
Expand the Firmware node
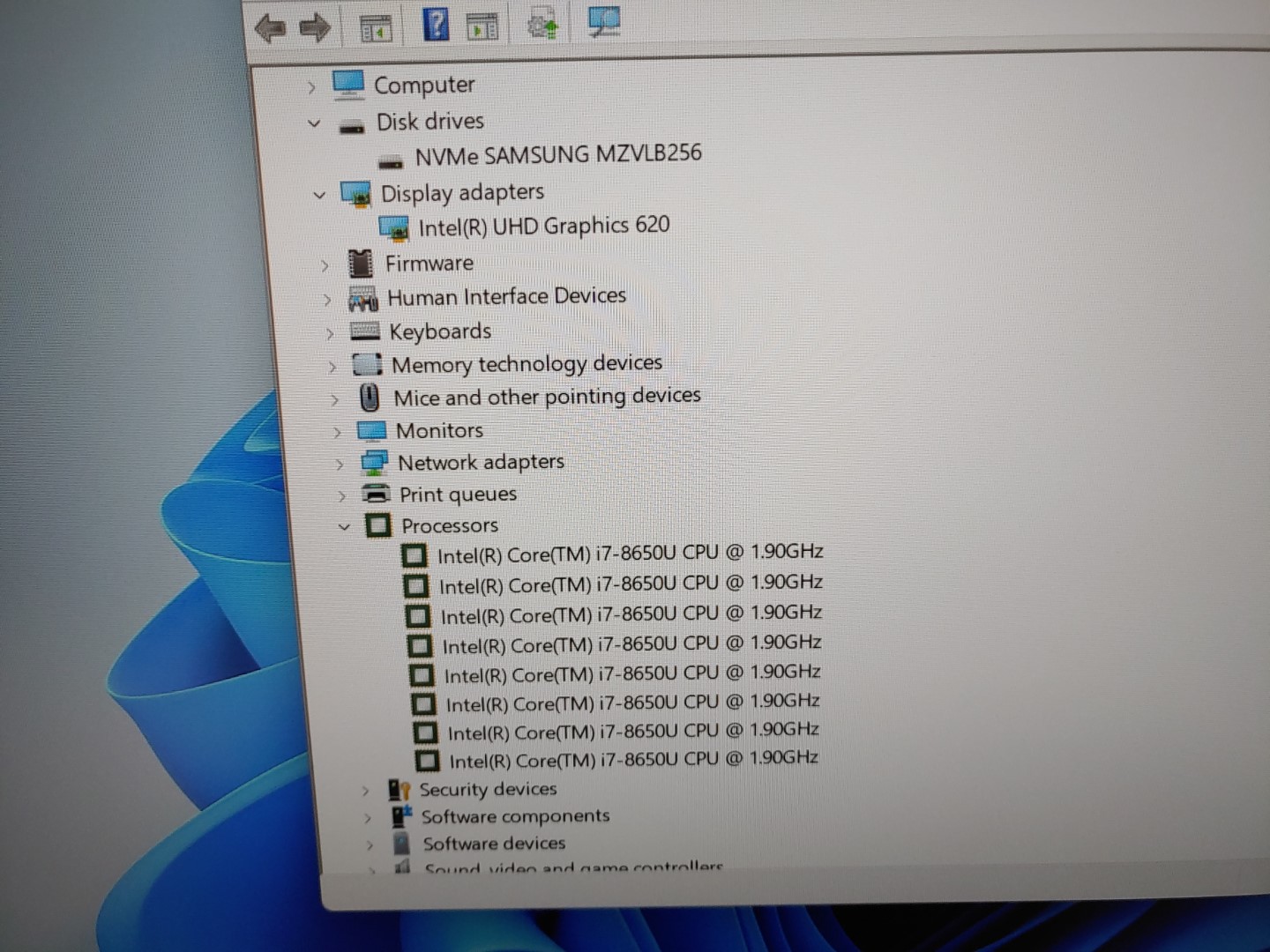click(x=325, y=265)
